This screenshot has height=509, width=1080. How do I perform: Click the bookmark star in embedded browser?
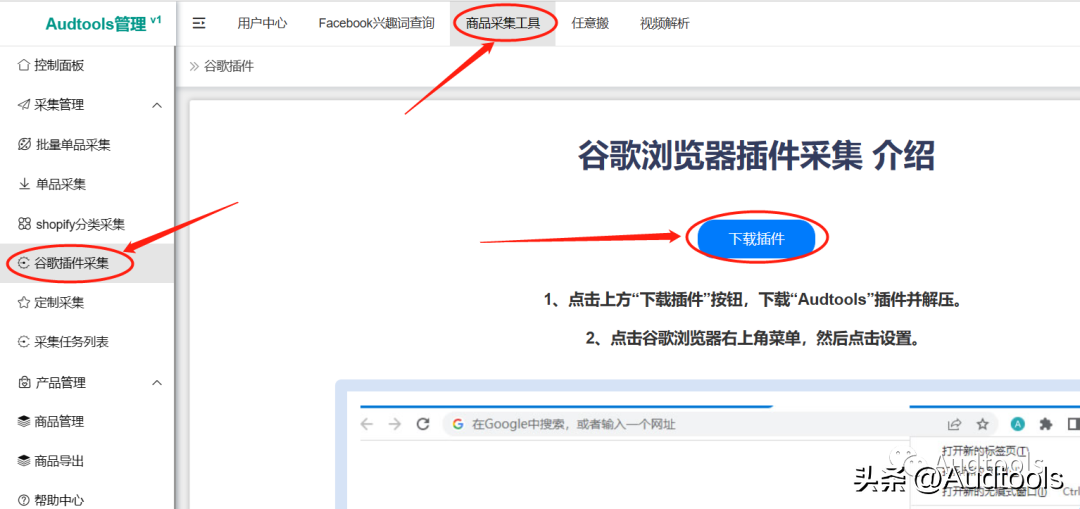pos(983,424)
